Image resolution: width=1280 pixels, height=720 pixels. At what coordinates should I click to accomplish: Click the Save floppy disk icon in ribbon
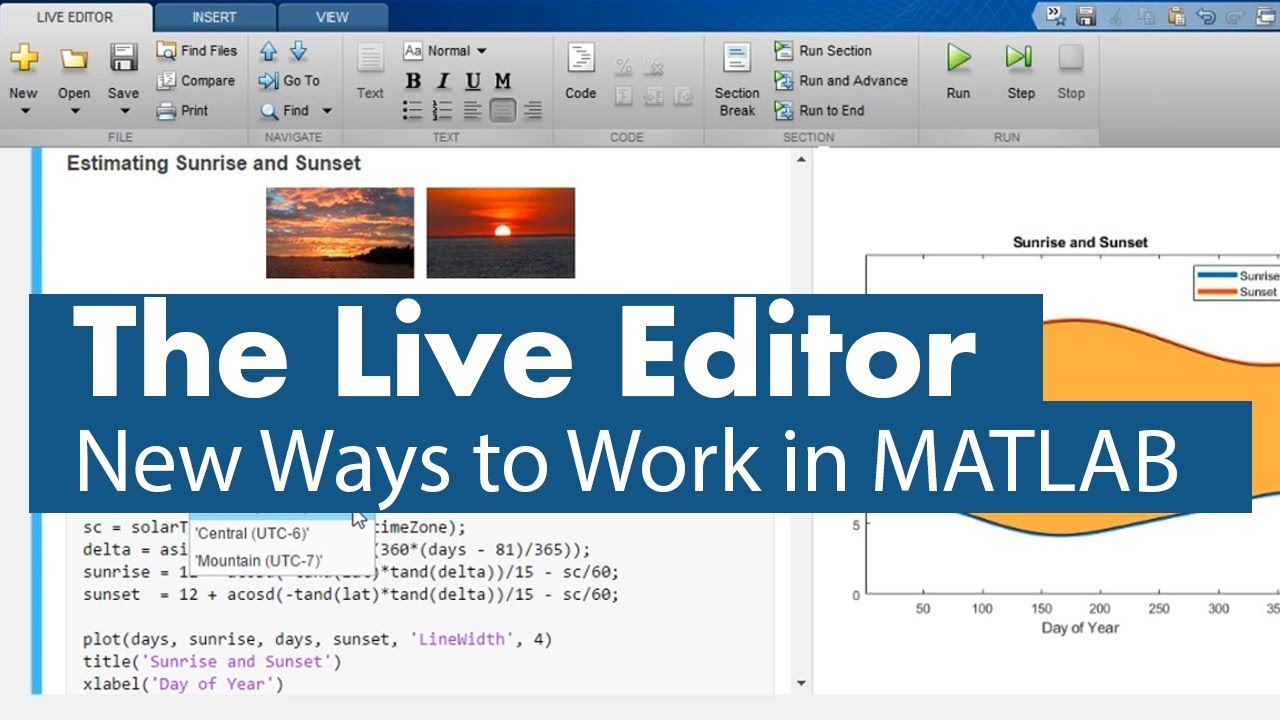coord(124,58)
